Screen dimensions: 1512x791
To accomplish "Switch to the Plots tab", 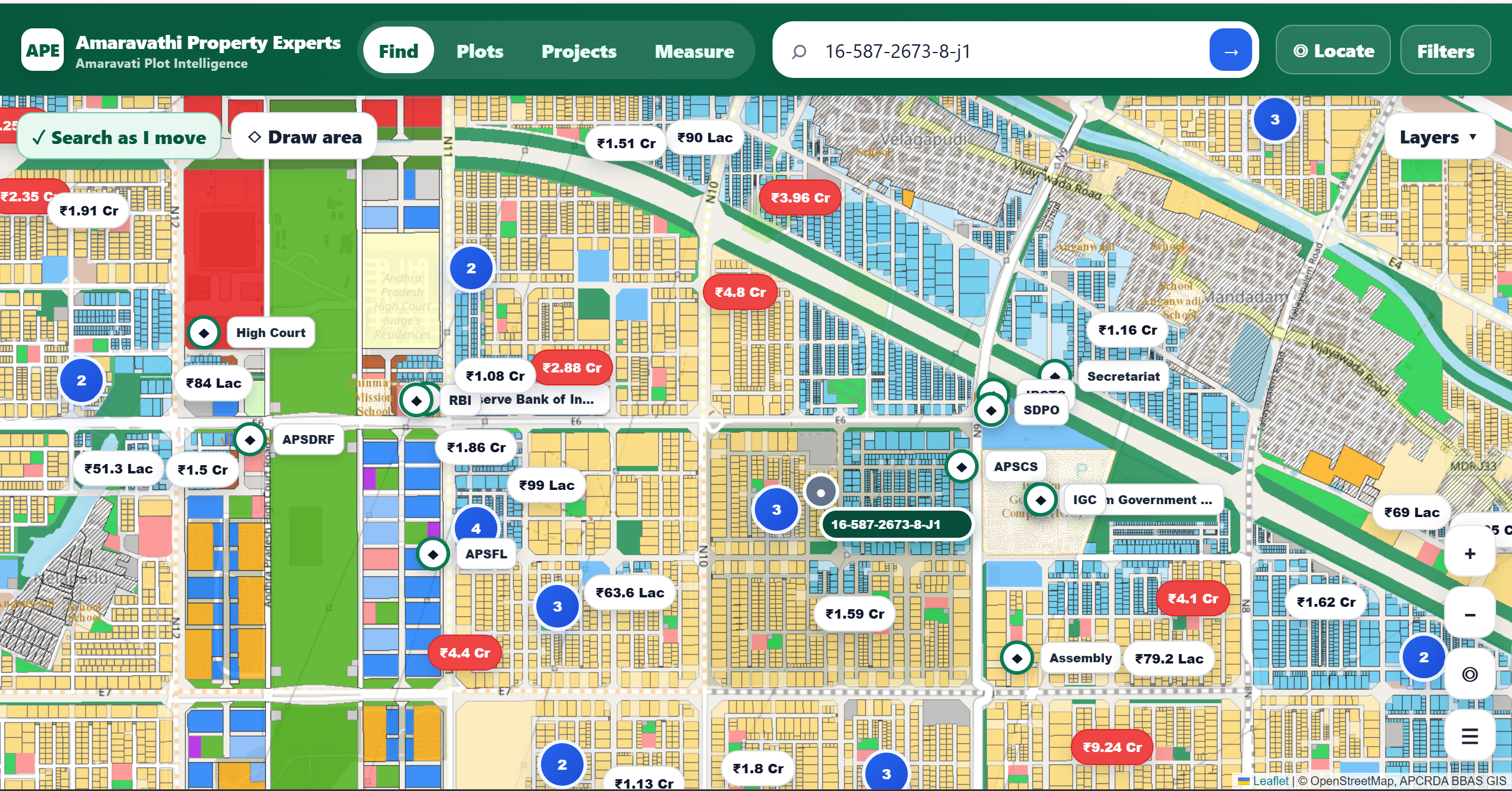I will (x=480, y=51).
